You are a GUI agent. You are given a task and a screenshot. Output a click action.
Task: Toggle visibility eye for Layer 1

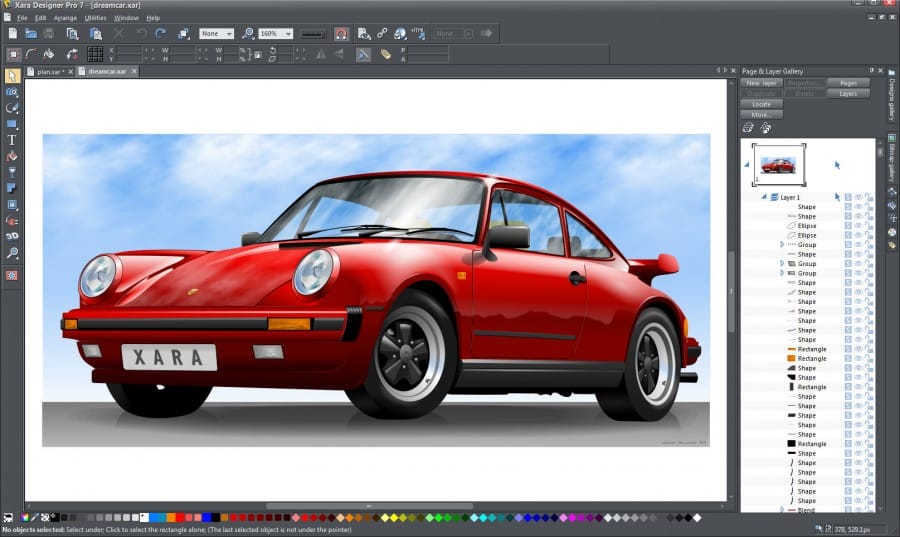tap(858, 198)
